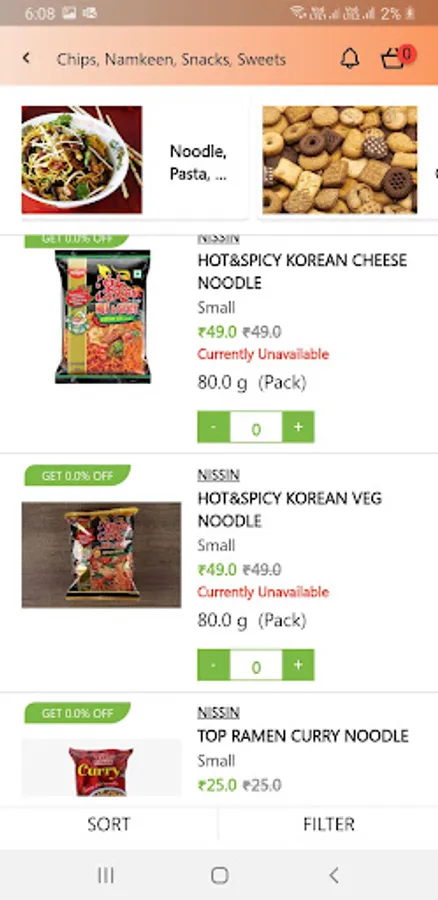Select the Noodle, Pasta category card
Image resolution: width=438 pixels, height=900 pixels.
135,161
